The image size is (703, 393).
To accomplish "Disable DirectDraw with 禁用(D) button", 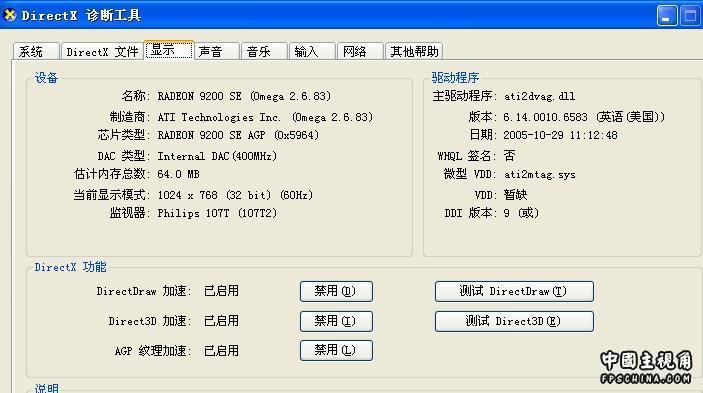I will pyautogui.click(x=336, y=291).
